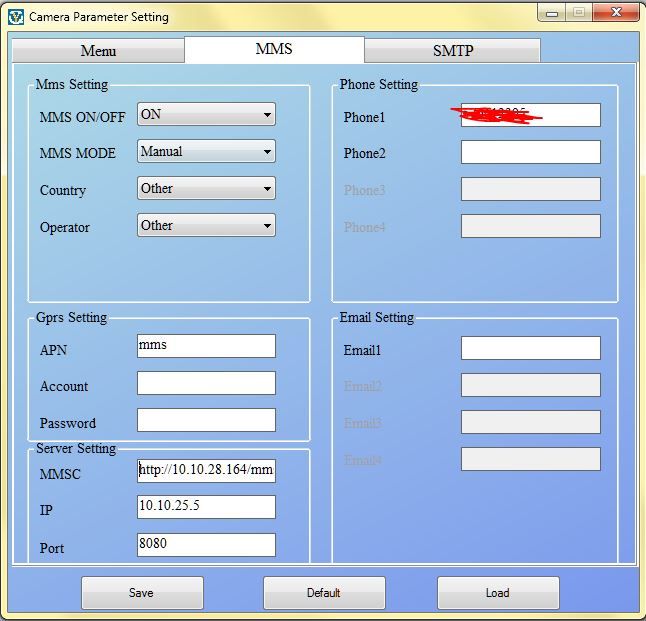Click the APN text field
This screenshot has width=646, height=621.
tap(206, 346)
